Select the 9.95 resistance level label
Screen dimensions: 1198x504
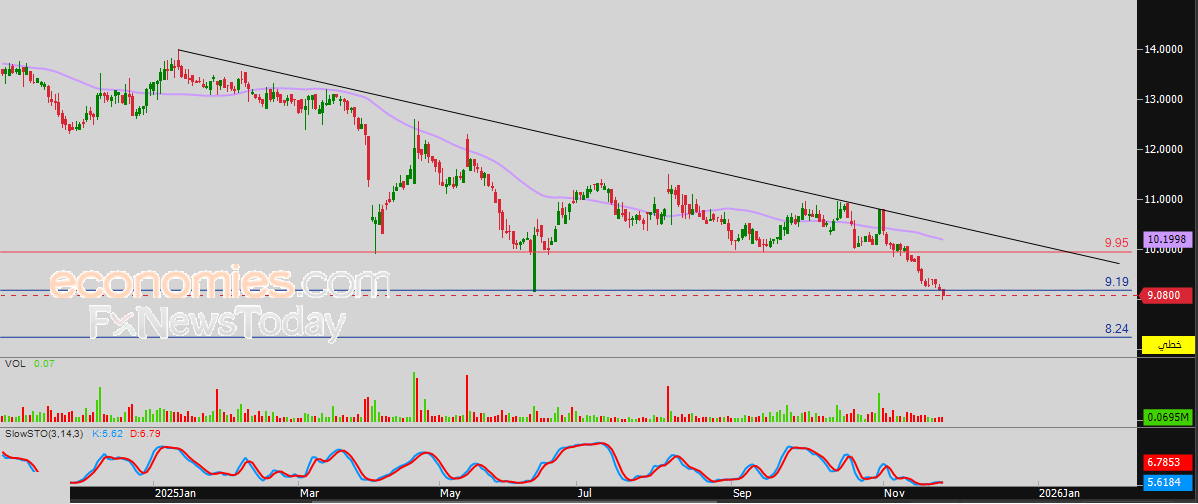coord(1116,243)
